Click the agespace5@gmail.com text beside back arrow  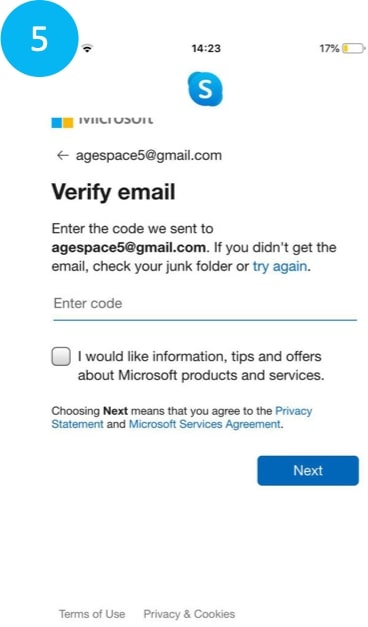pos(149,155)
